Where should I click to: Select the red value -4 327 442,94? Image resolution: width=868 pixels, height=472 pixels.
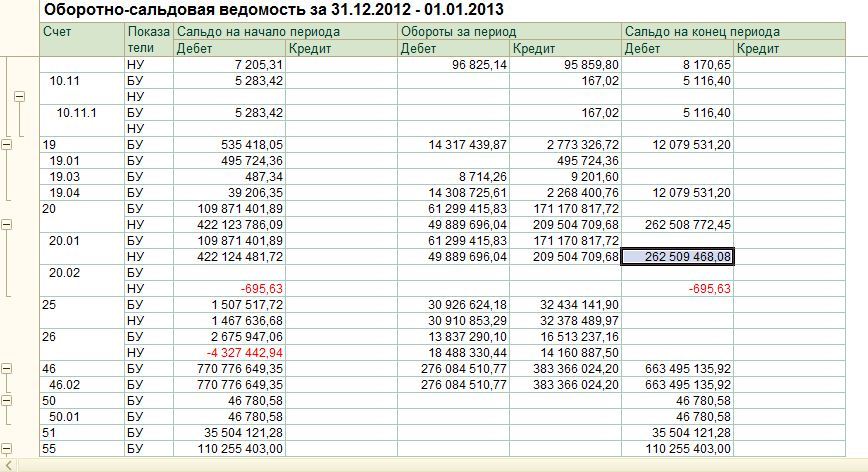coord(245,353)
